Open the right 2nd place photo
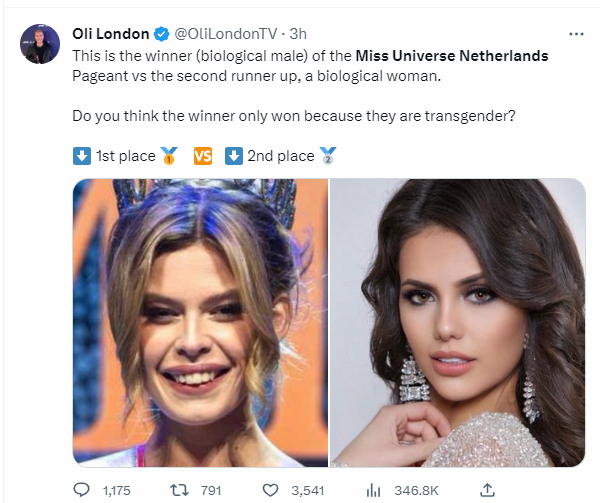Screen dimensions: 600x503 [x=457, y=322]
